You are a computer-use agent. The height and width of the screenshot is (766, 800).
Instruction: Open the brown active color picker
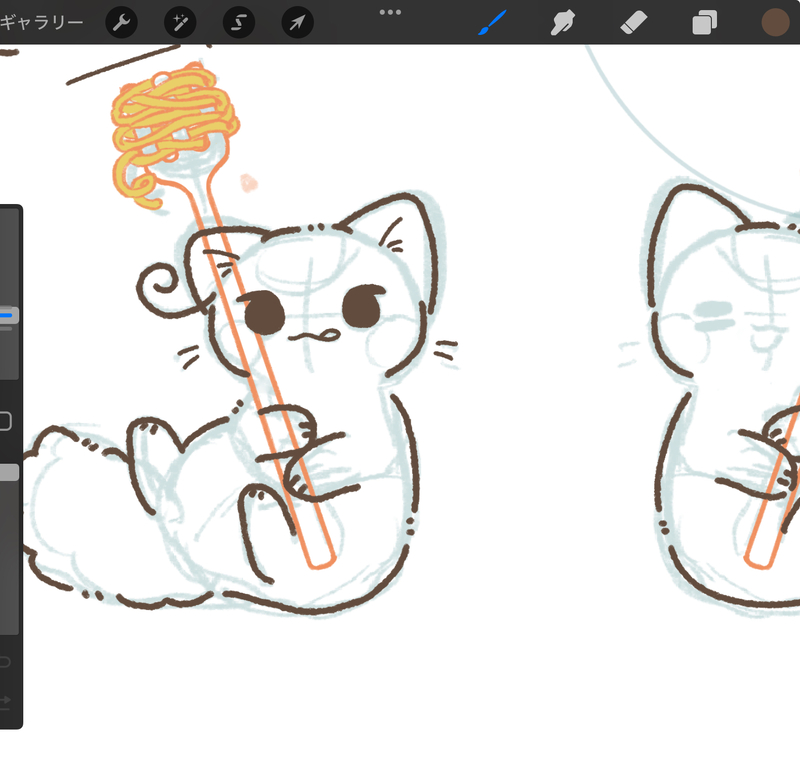(x=775, y=22)
